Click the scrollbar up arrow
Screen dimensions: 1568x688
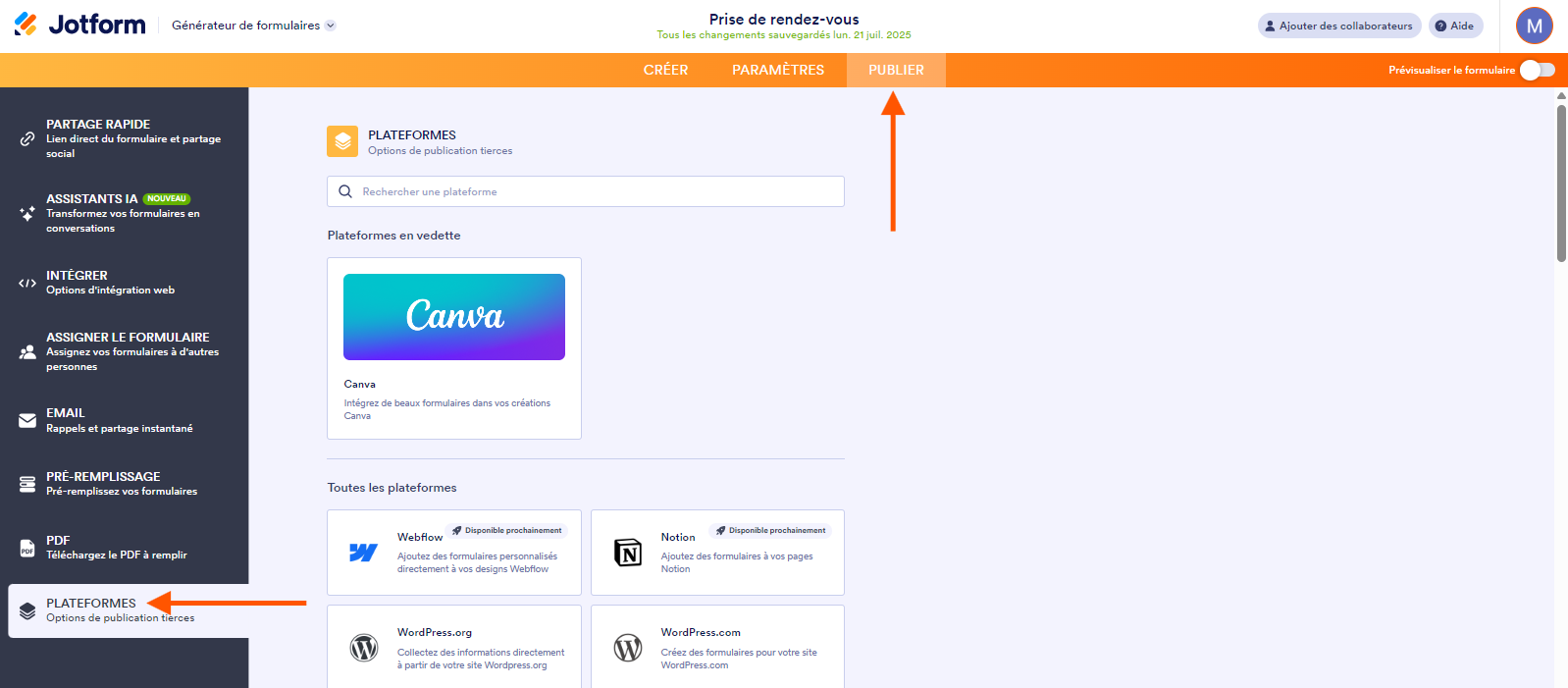coord(1561,96)
